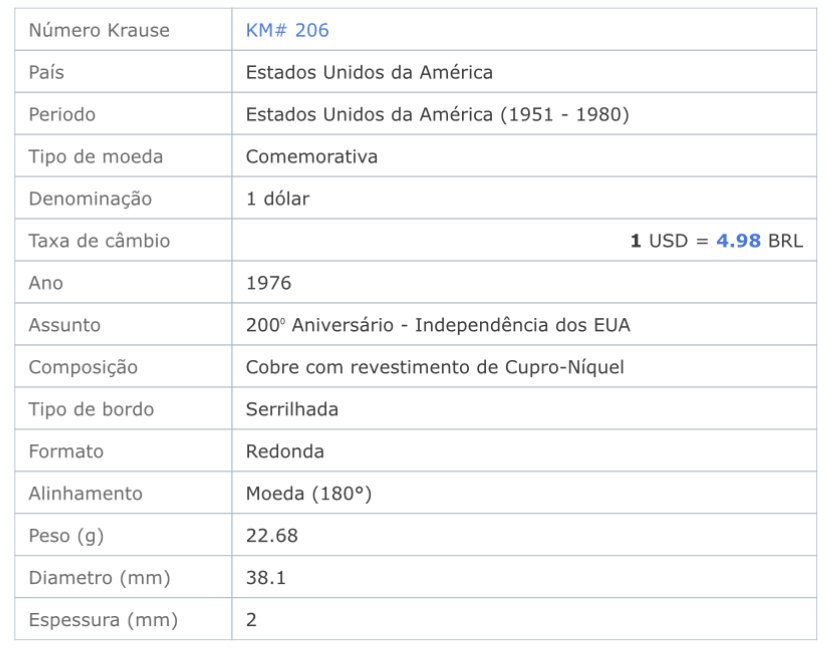Select the 200º Aniversário subject text
828x654 pixels.
(x=438, y=325)
